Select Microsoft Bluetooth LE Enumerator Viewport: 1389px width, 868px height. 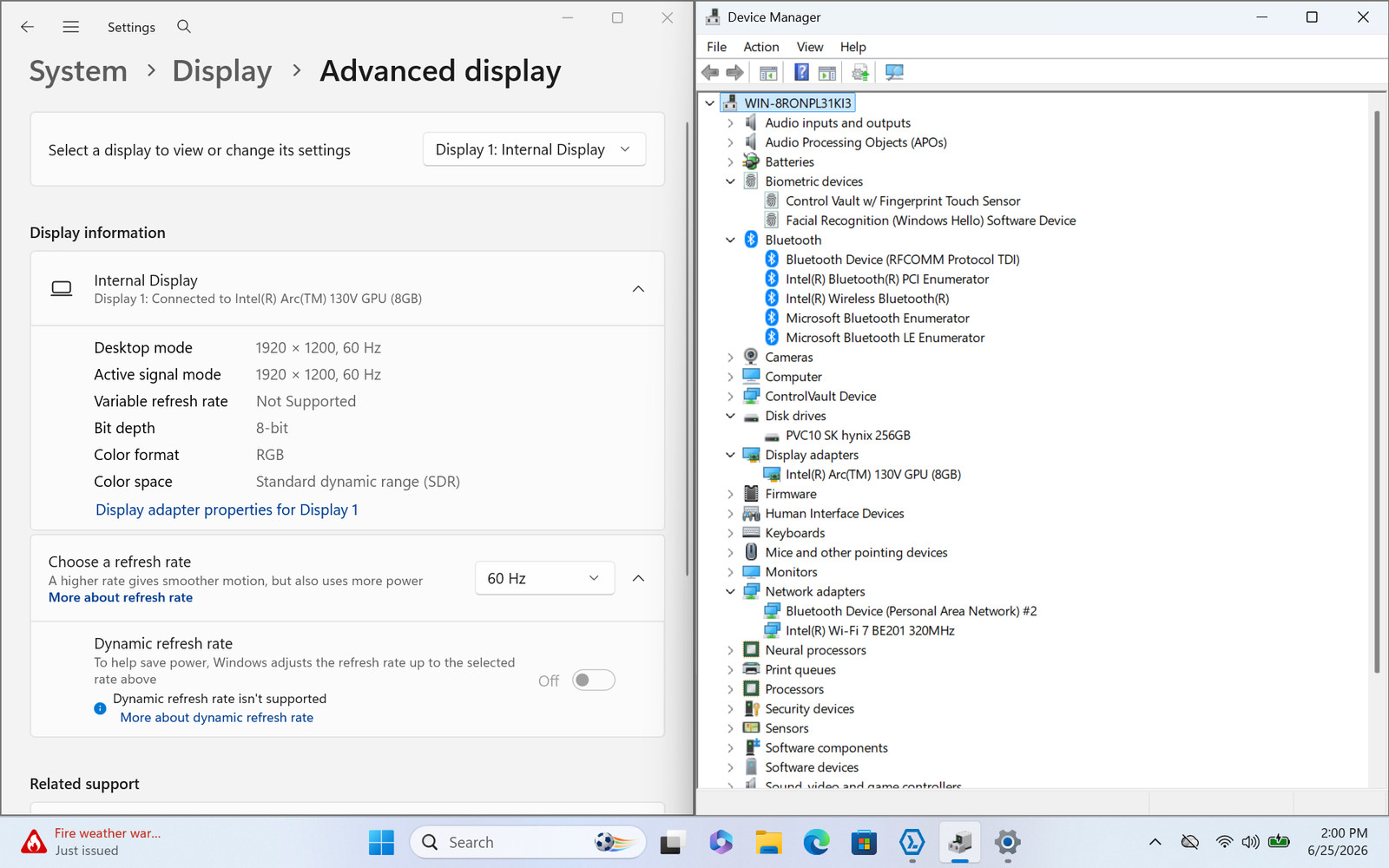click(x=885, y=338)
